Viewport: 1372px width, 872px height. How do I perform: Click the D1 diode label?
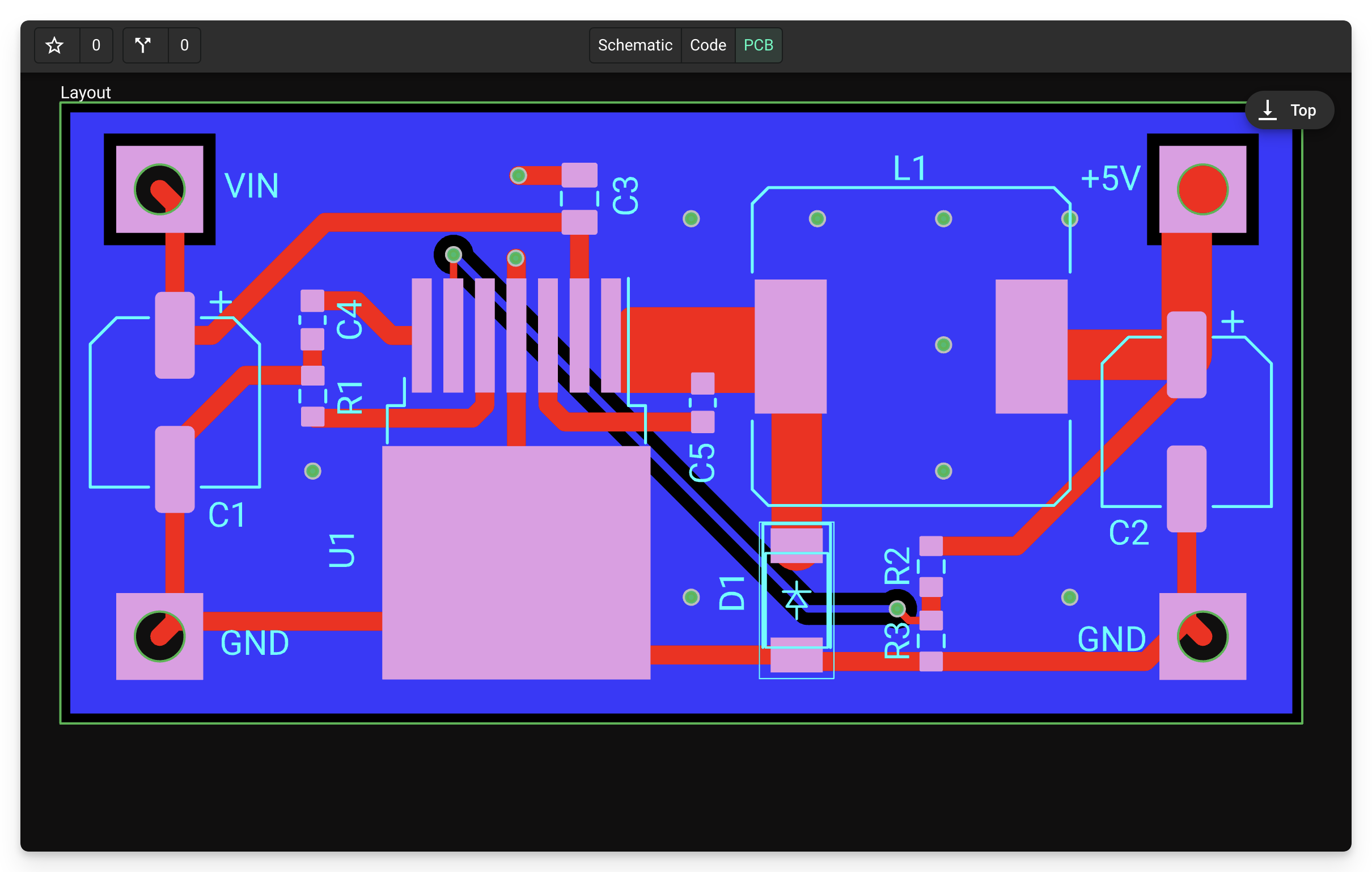[732, 593]
